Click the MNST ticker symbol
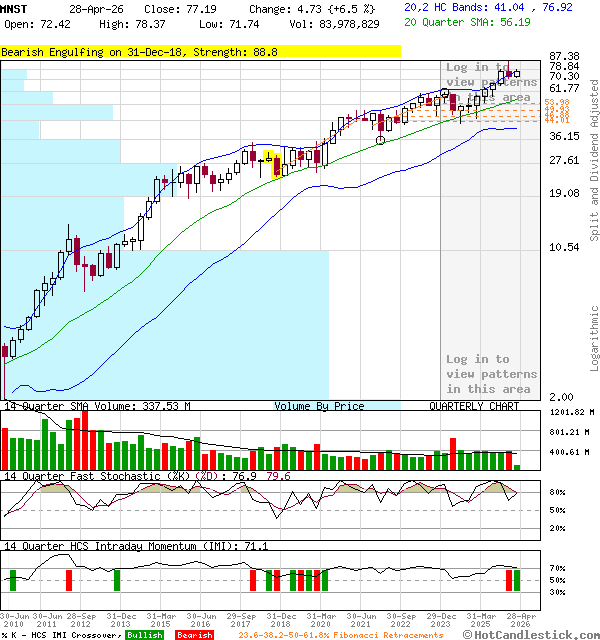The height and width of the screenshot is (640, 600). coord(16,9)
